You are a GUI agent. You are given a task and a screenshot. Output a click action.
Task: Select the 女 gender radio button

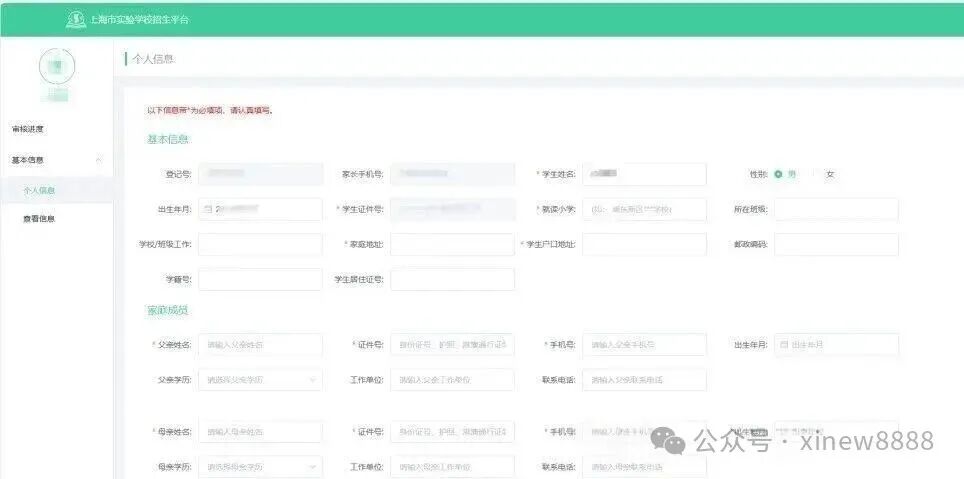tap(816, 174)
